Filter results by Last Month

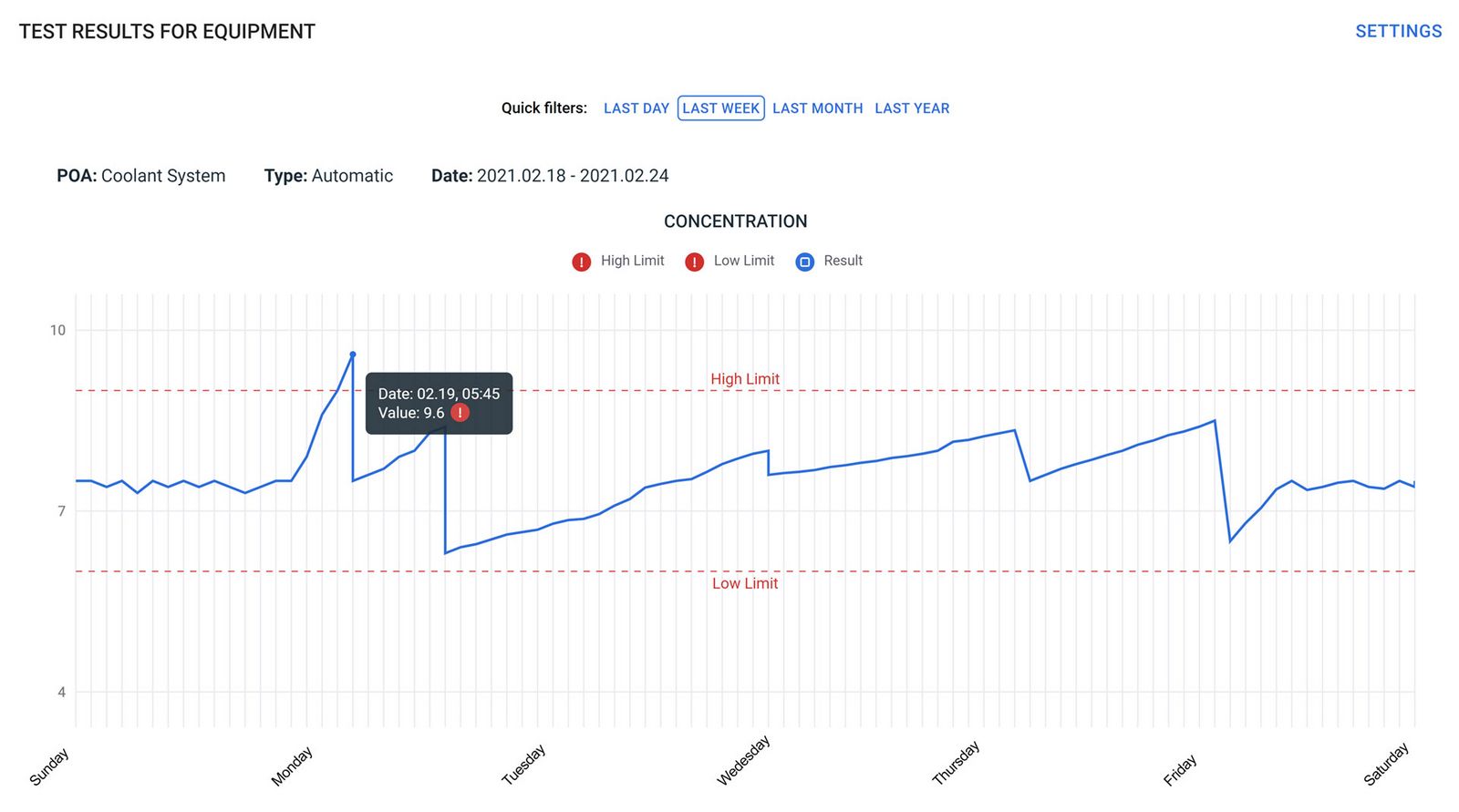pos(817,108)
